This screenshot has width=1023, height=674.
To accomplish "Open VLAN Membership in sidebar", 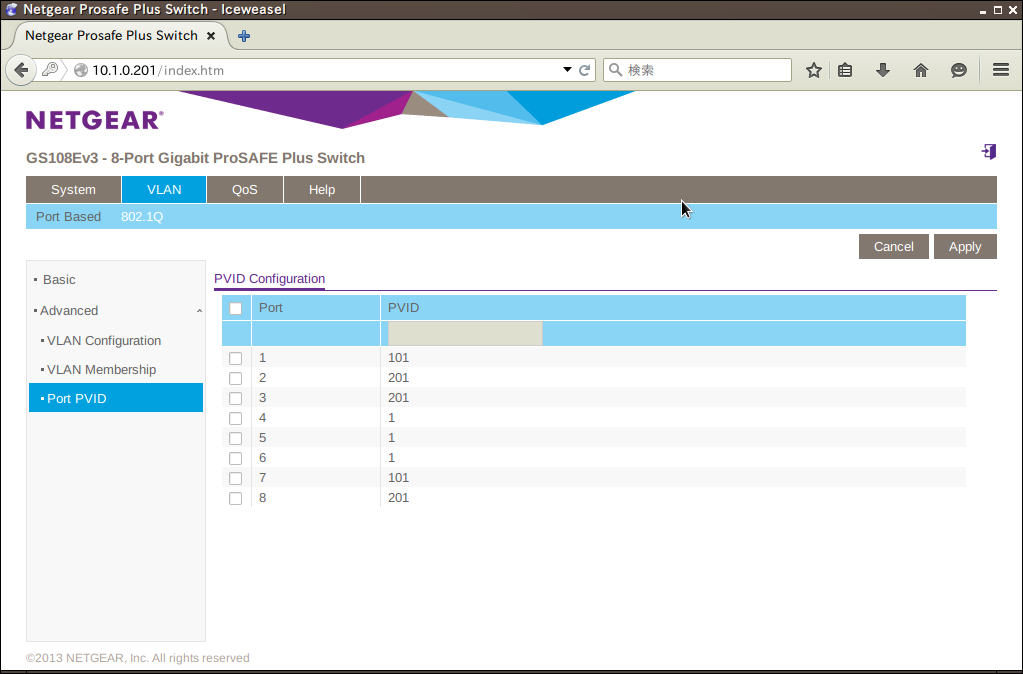I will [101, 369].
